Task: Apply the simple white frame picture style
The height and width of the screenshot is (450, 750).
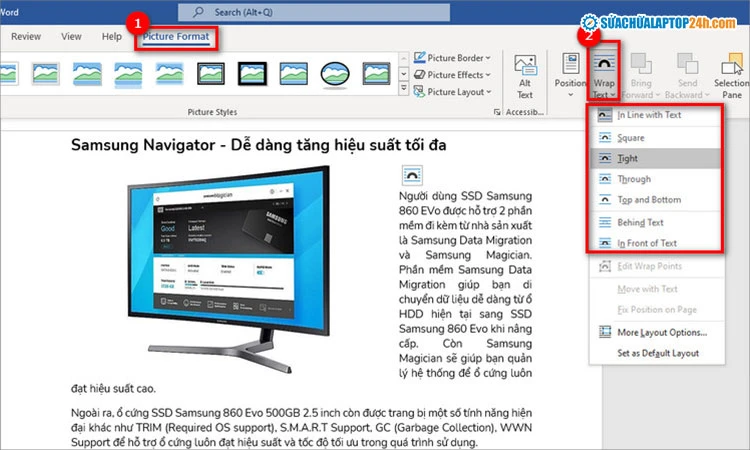Action: click(x=45, y=74)
